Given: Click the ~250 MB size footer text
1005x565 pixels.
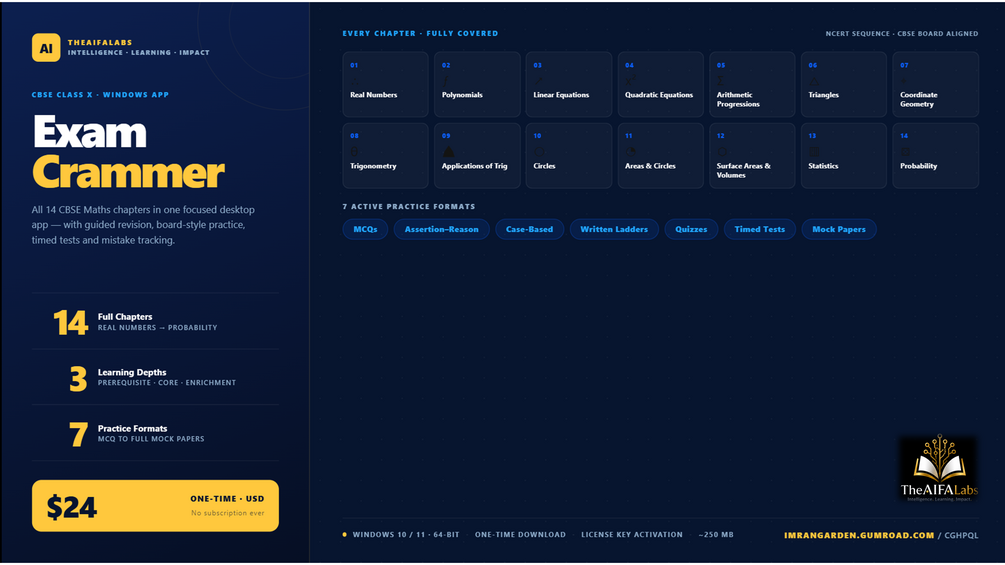Looking at the screenshot, I should pyautogui.click(x=716, y=535).
